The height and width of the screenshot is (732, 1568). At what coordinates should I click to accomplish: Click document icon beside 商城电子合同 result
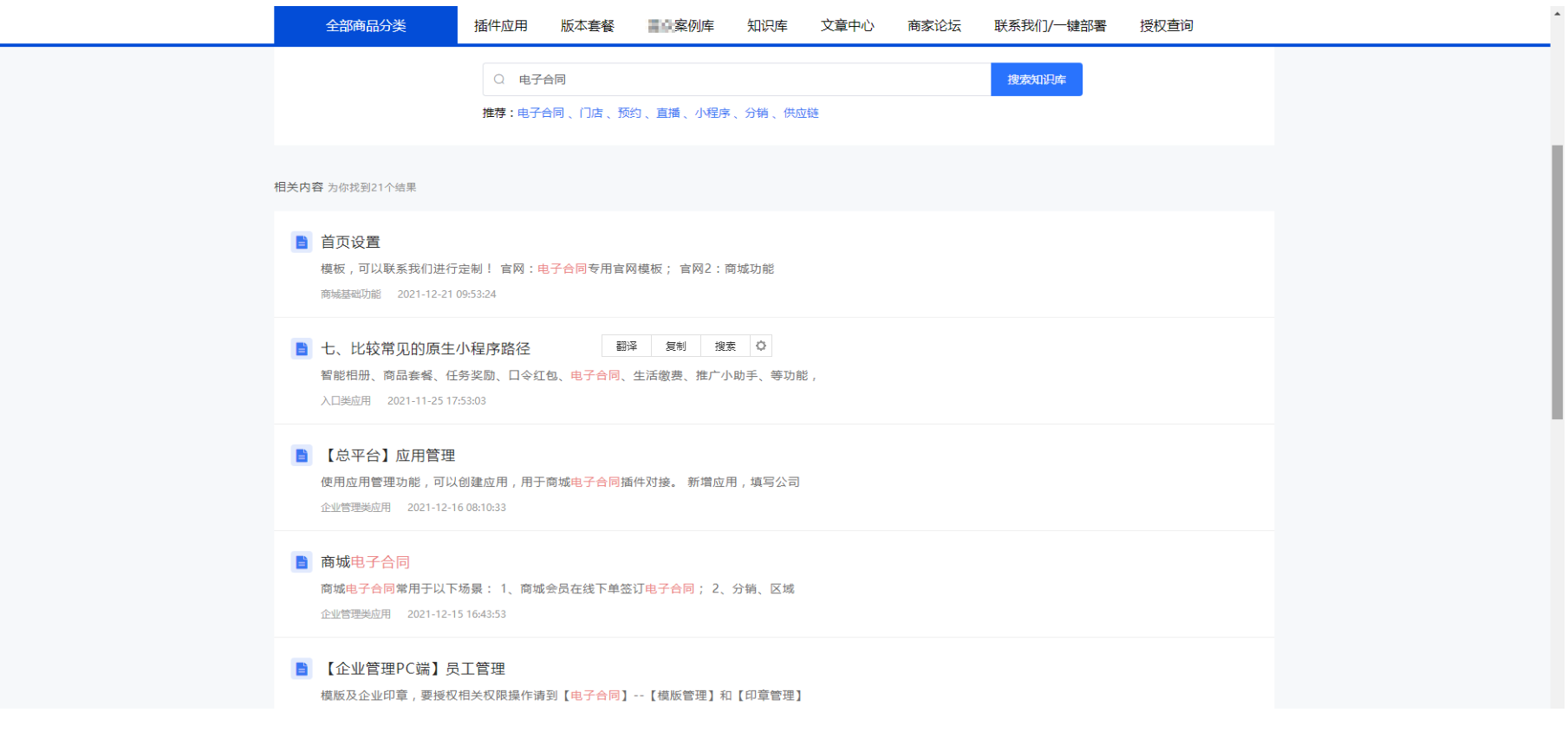(x=301, y=562)
